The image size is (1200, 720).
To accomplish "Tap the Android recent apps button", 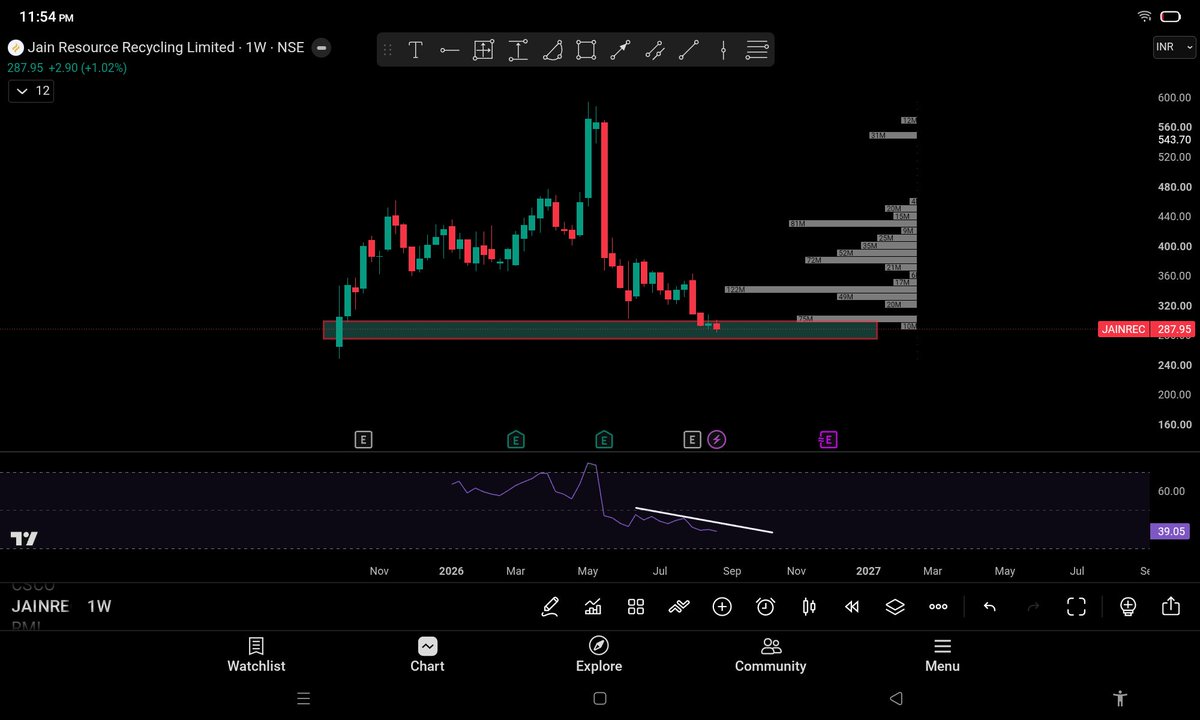I will [x=304, y=698].
